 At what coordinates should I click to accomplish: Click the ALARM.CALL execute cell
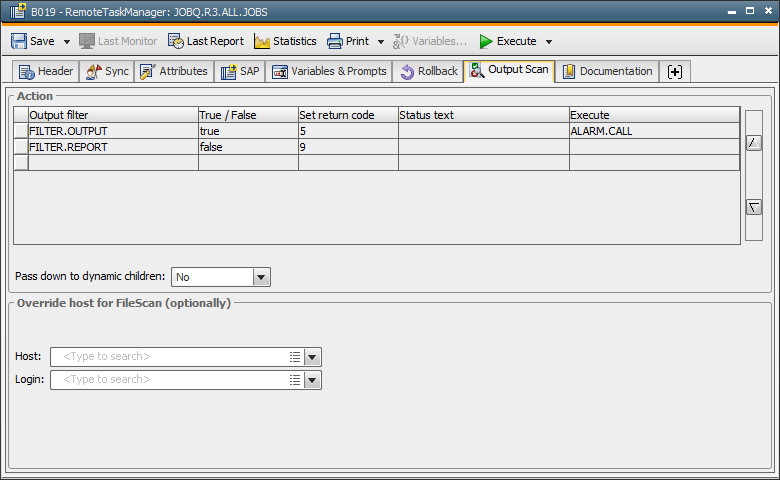pyautogui.click(x=654, y=131)
